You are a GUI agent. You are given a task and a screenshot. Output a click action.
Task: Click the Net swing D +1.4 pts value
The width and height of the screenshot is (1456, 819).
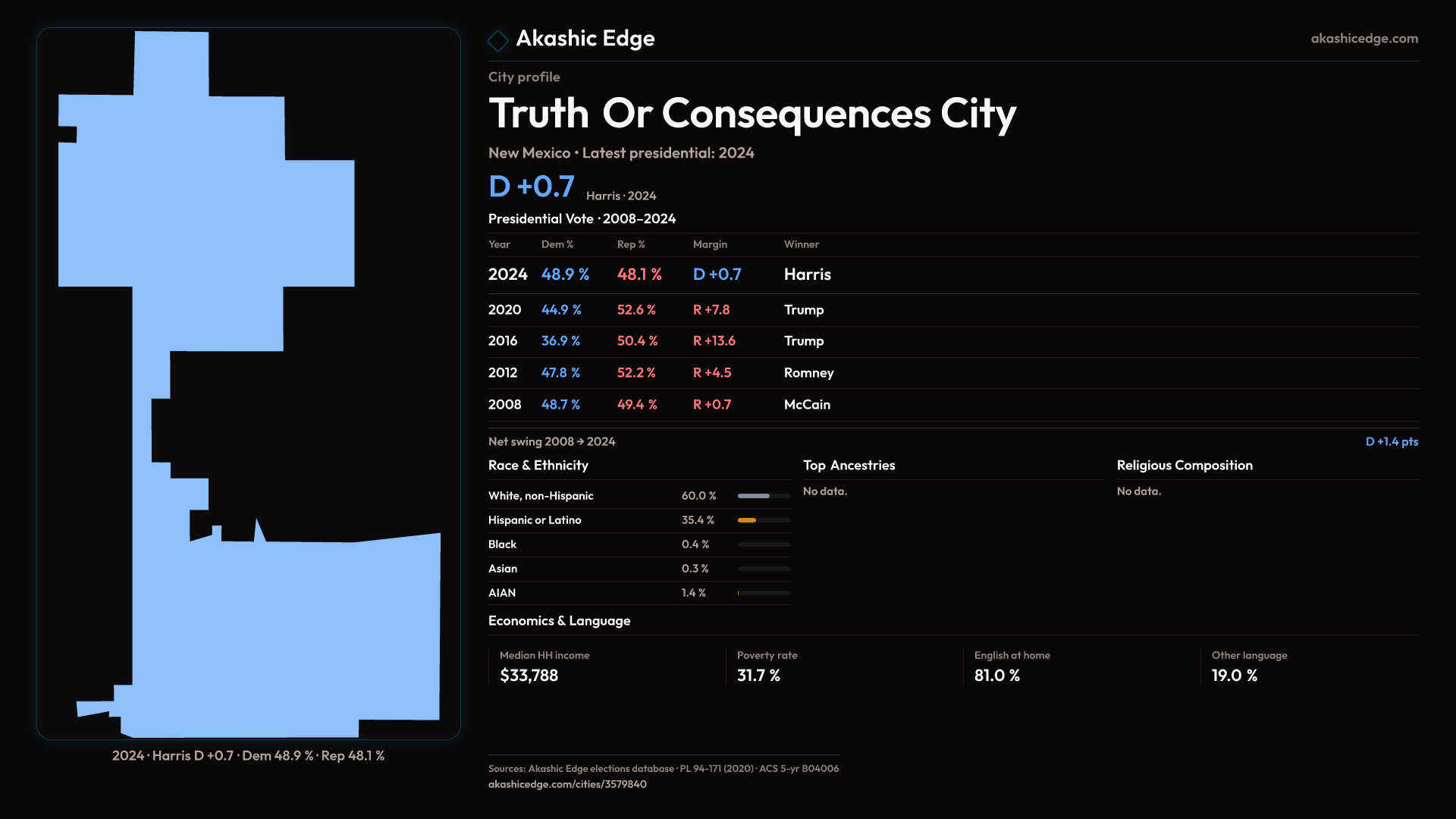1391,441
